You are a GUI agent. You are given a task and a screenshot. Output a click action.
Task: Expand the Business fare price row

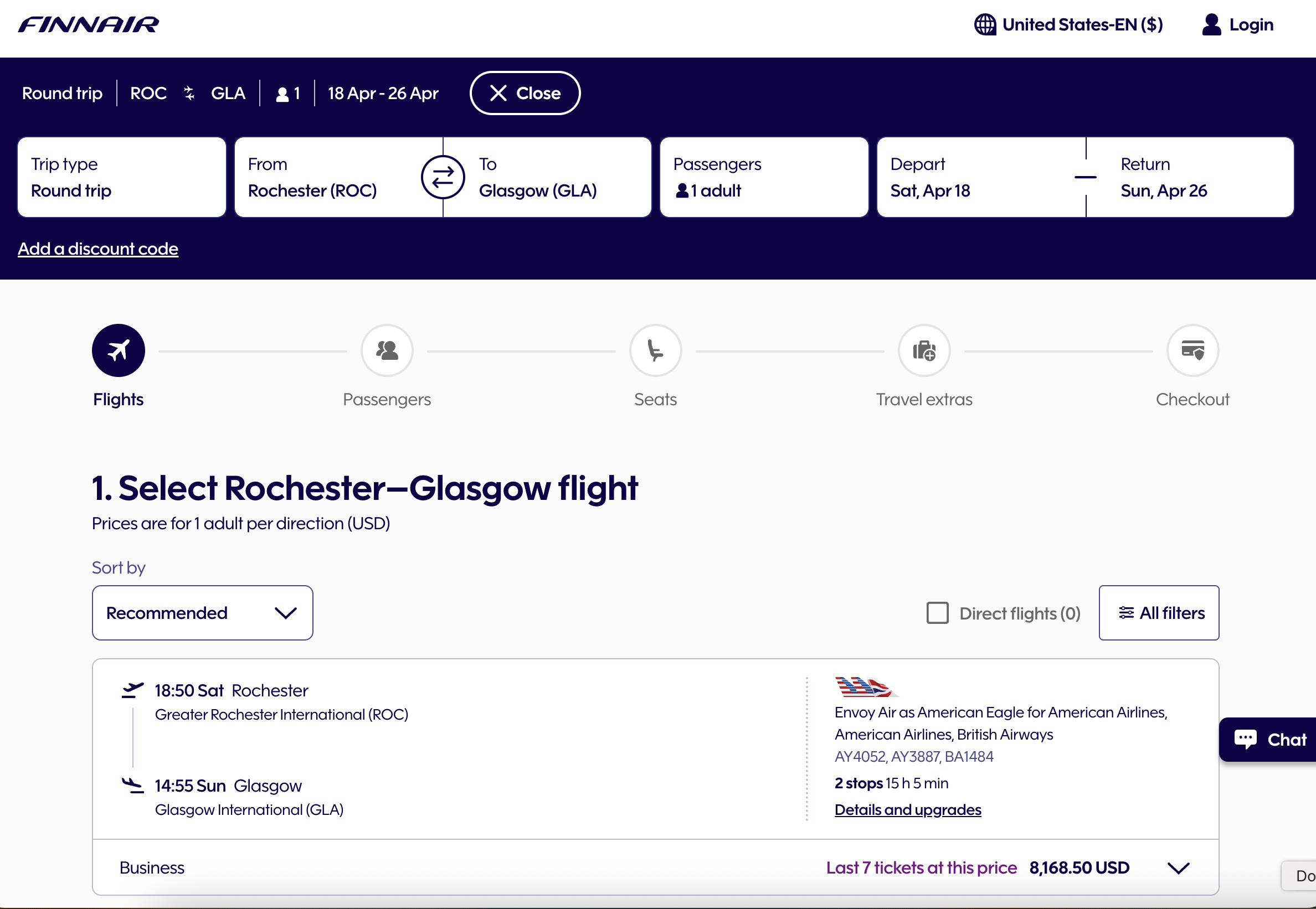tap(1178, 867)
